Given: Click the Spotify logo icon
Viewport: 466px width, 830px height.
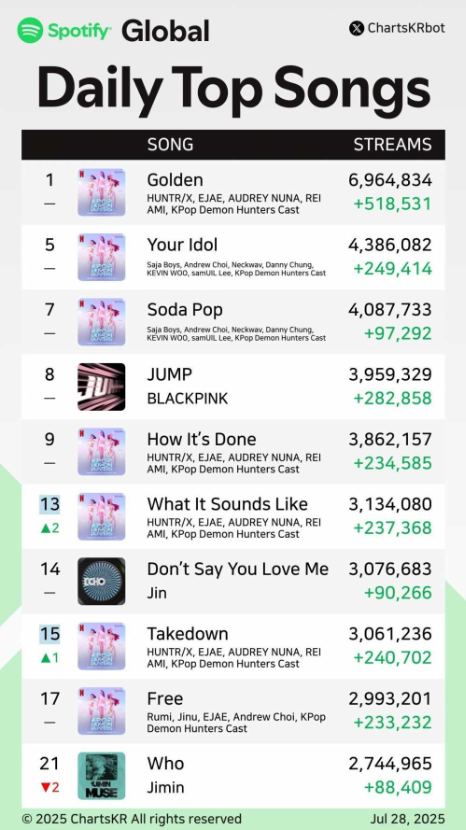Looking at the screenshot, I should (30, 30).
